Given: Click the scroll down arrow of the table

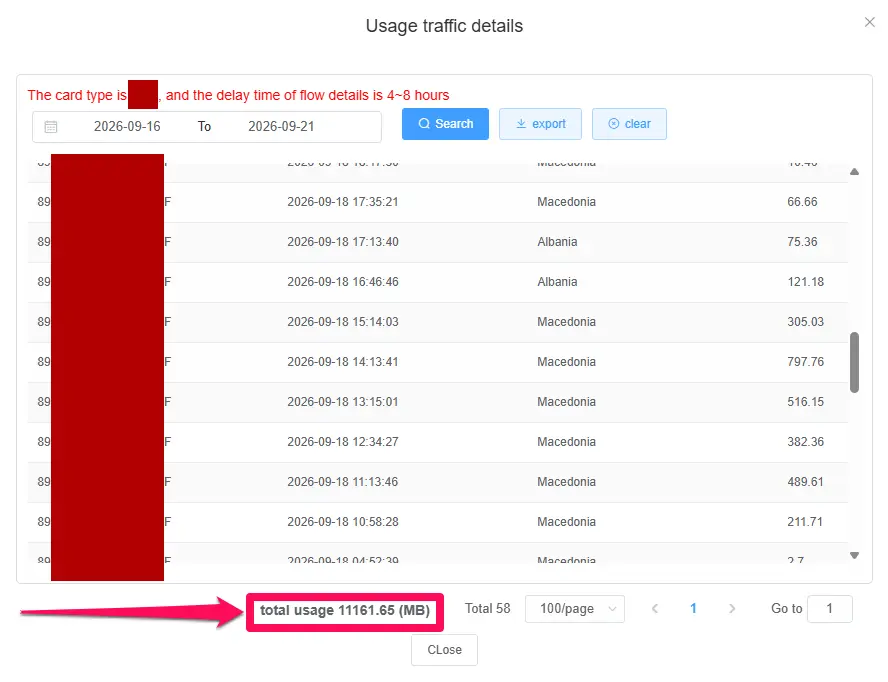Looking at the screenshot, I should 855,556.
